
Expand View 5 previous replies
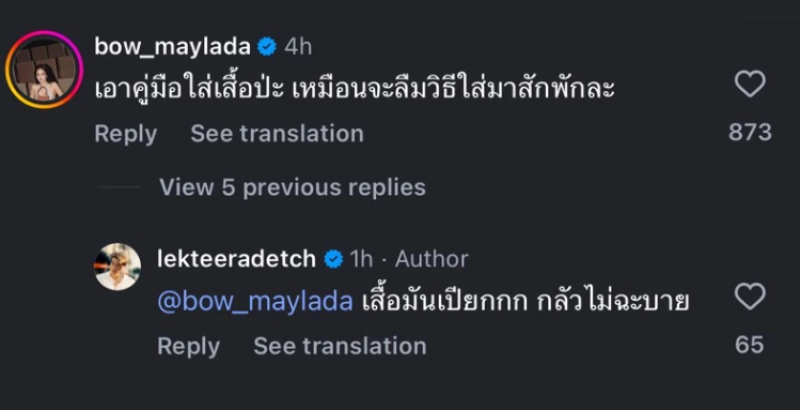coord(292,187)
